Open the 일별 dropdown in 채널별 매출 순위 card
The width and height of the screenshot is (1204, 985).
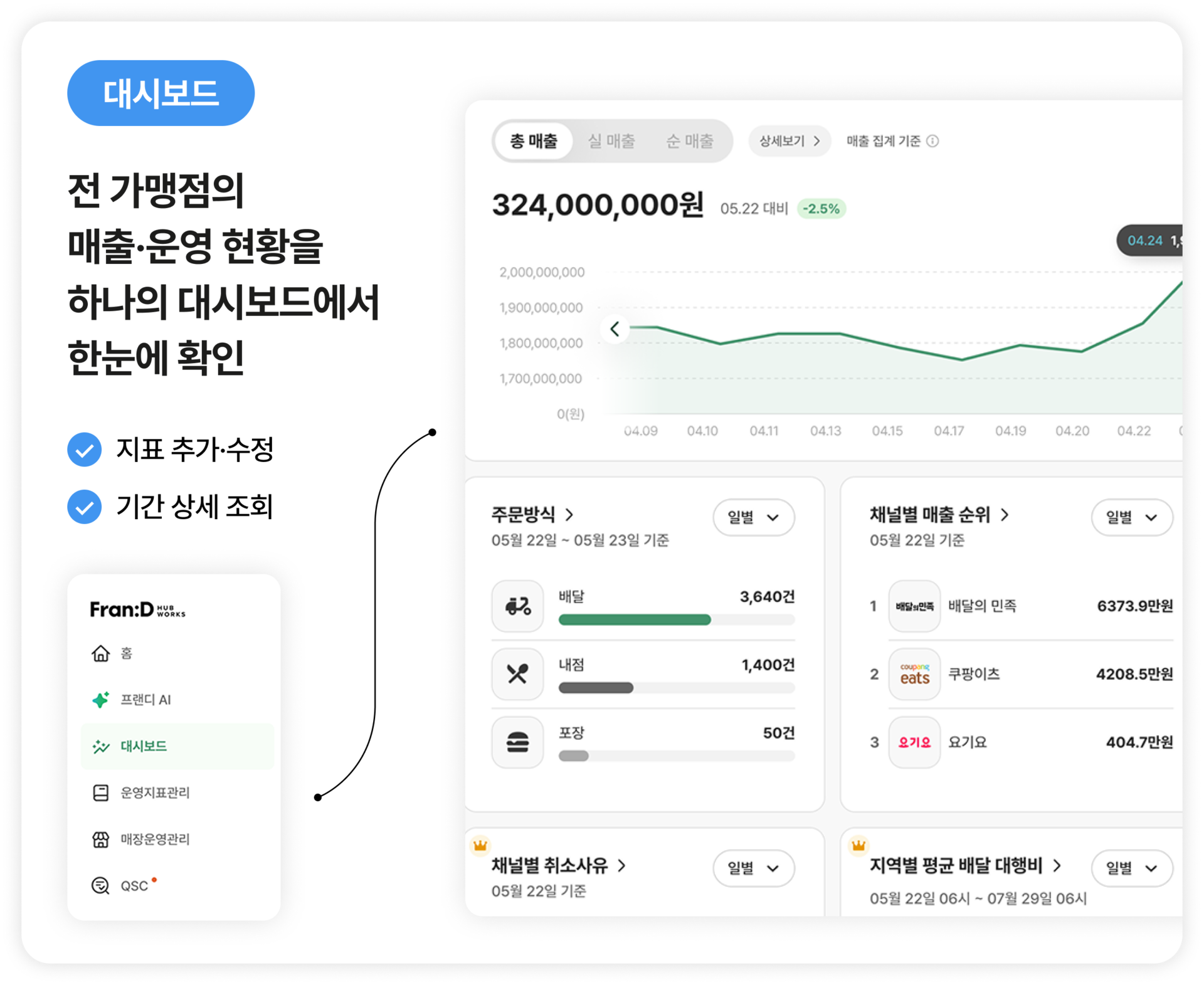pyautogui.click(x=1132, y=517)
